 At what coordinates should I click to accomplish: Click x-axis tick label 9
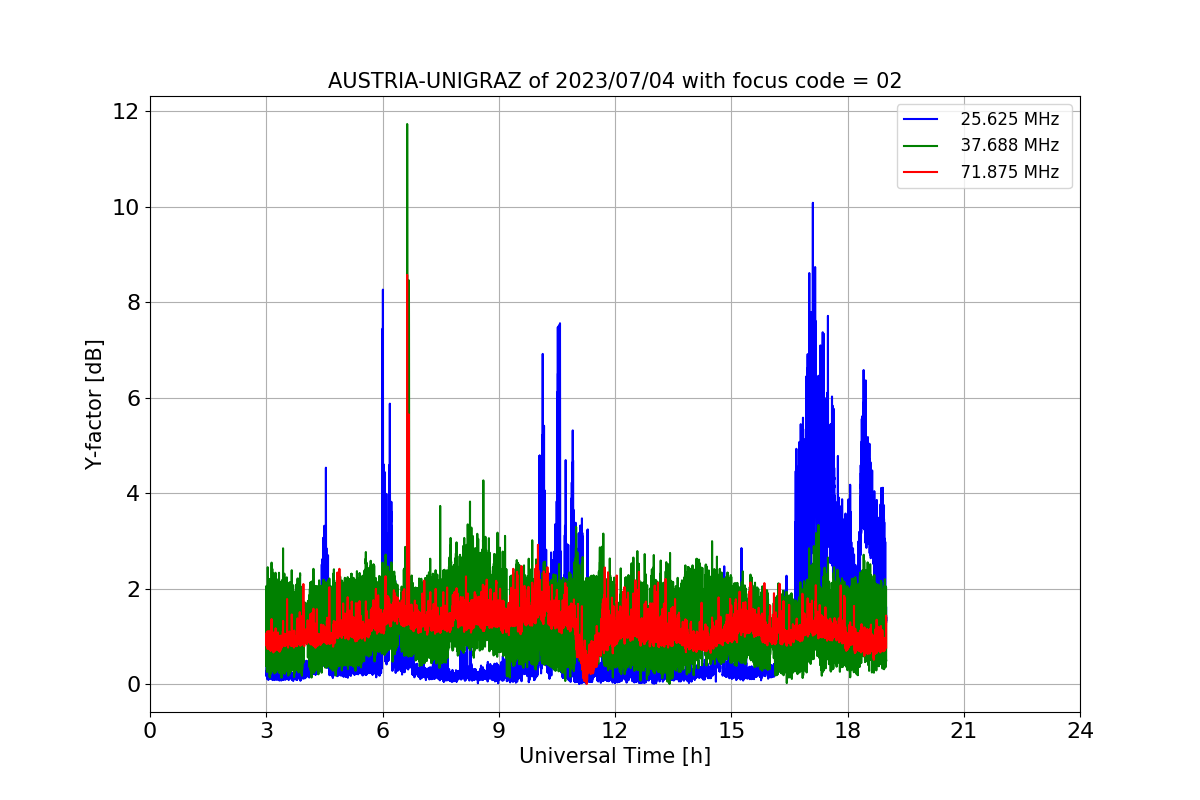[x=499, y=731]
